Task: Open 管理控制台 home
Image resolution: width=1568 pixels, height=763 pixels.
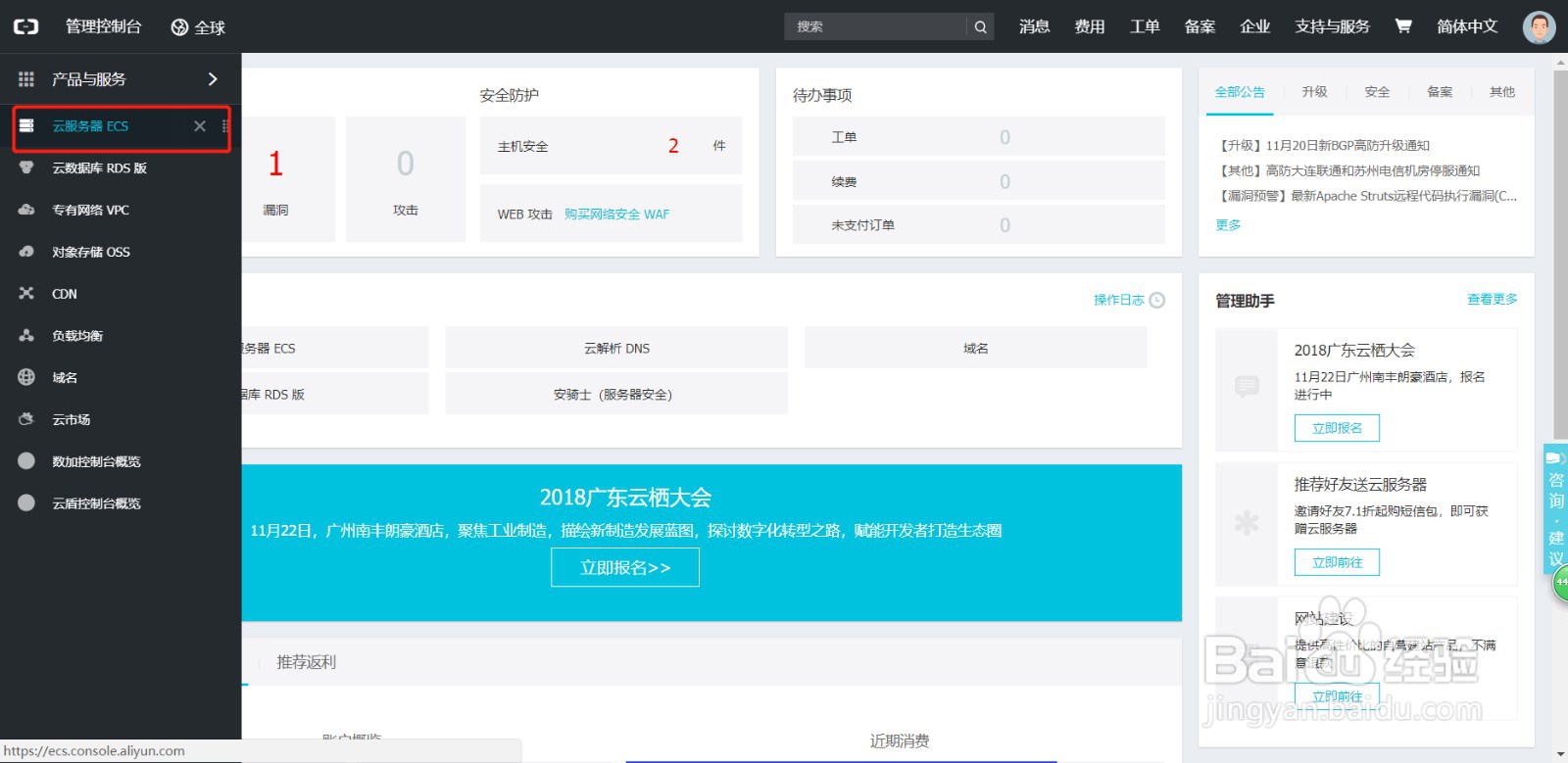Action: point(104,26)
